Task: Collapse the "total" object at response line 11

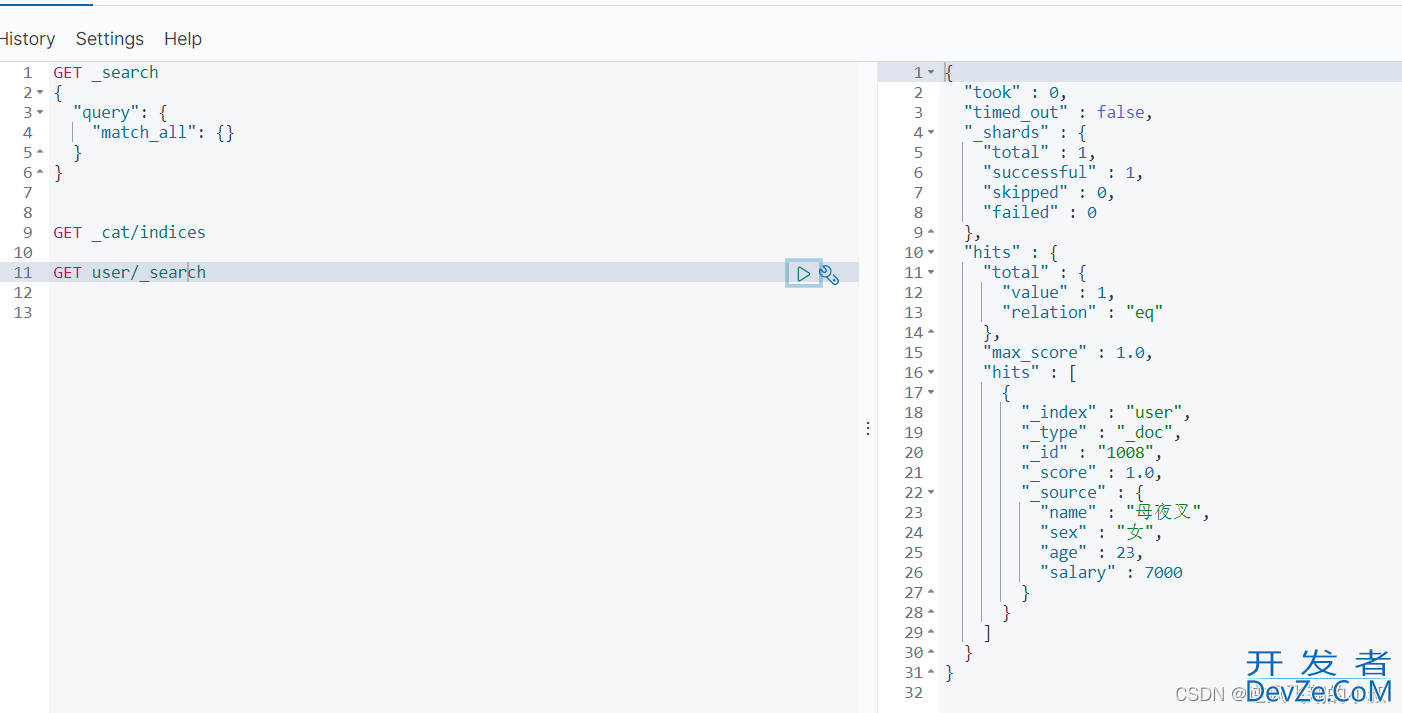Action: click(x=931, y=272)
